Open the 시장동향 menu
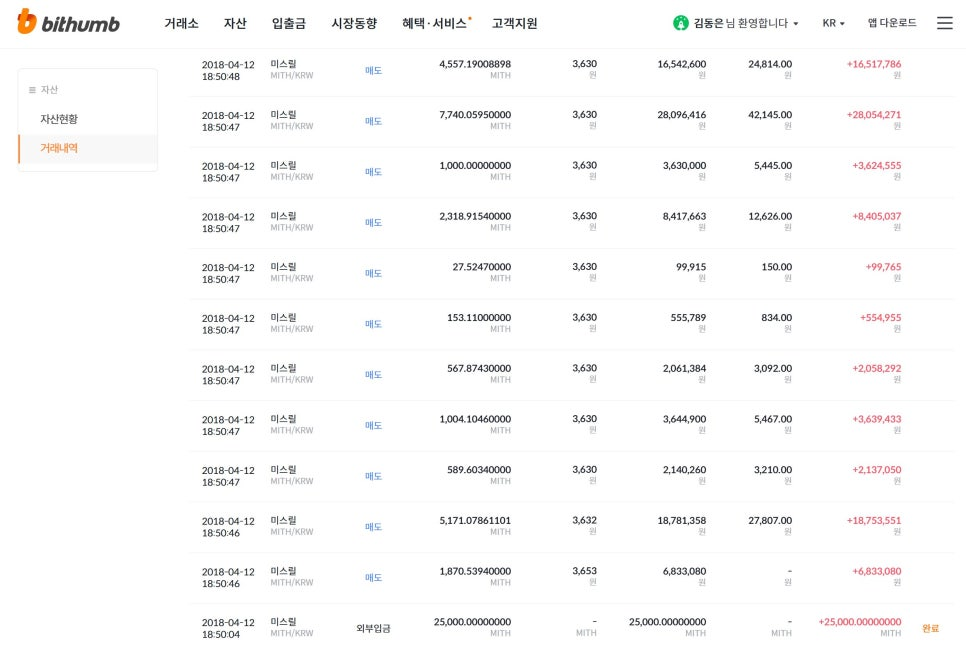This screenshot has height=646, width=966. (354, 23)
